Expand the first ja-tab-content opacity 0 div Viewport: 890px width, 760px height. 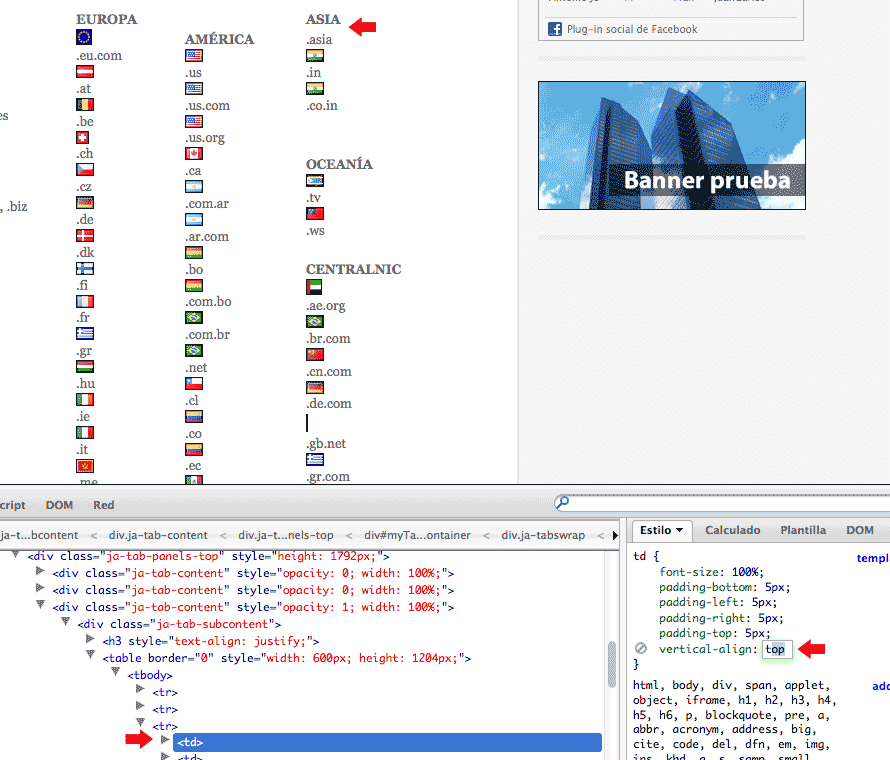pyautogui.click(x=40, y=570)
